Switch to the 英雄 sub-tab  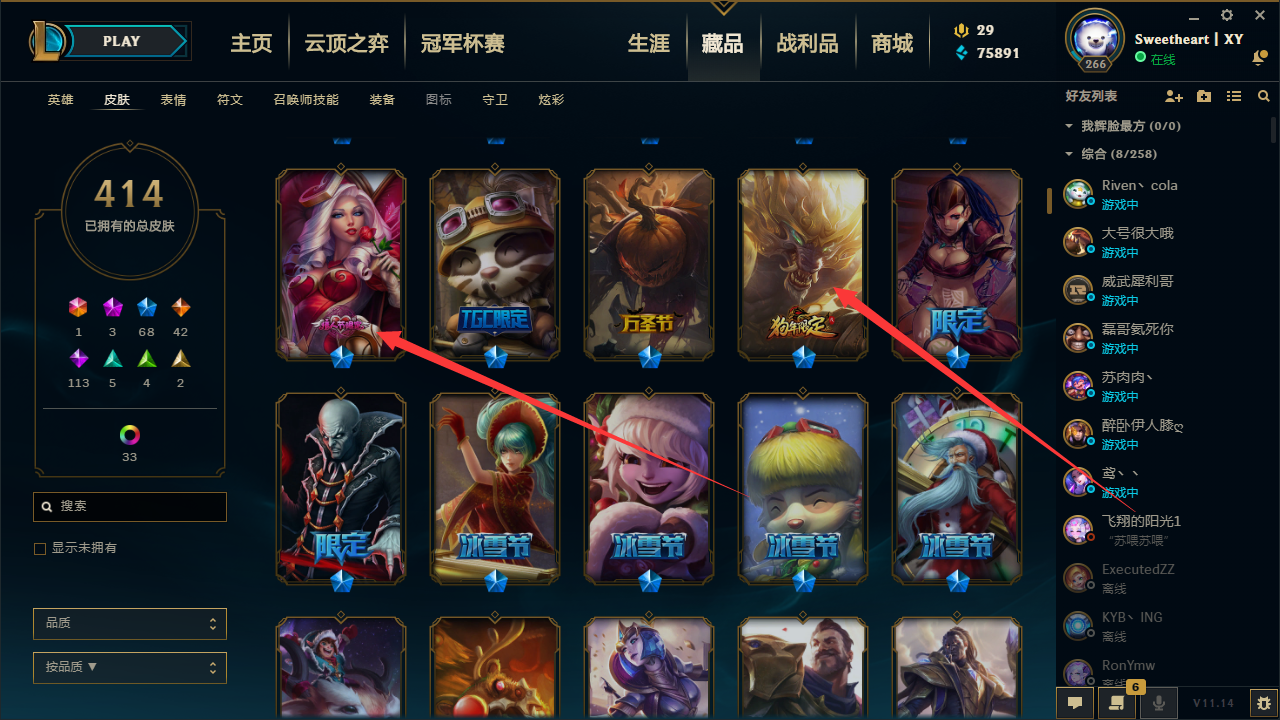pyautogui.click(x=61, y=100)
